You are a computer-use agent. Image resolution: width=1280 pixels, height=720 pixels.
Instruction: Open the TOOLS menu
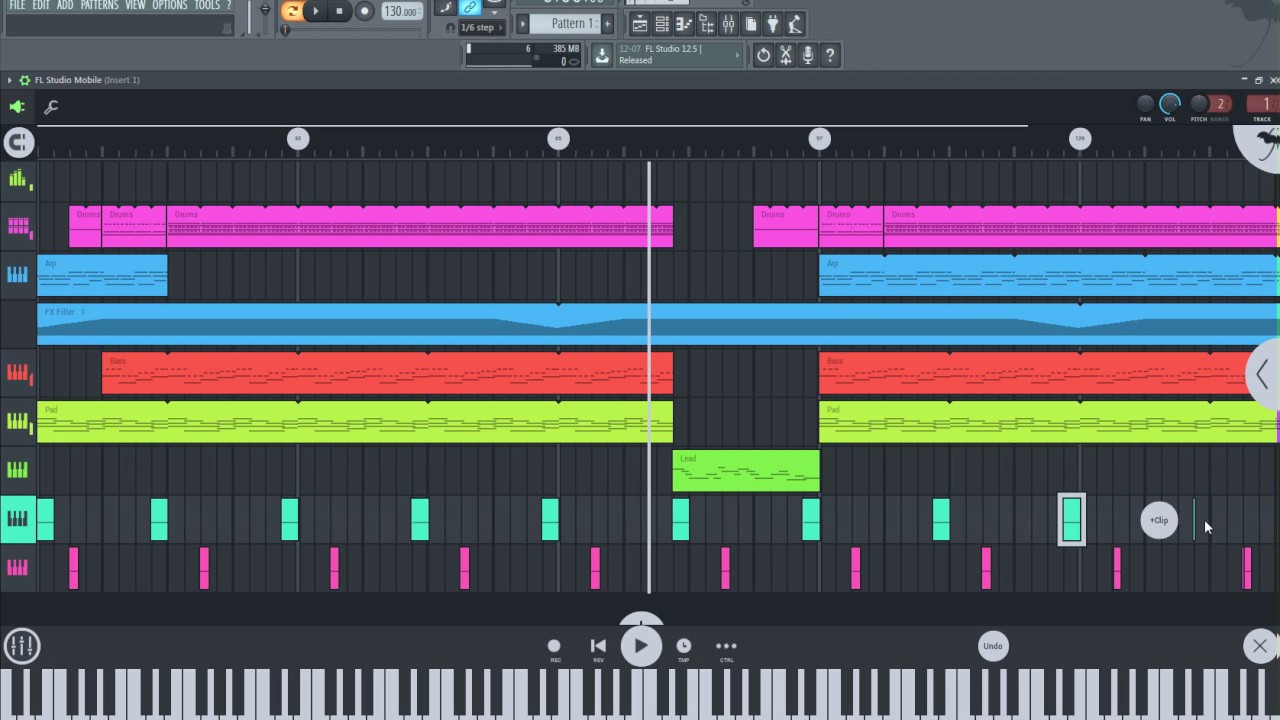tap(207, 5)
